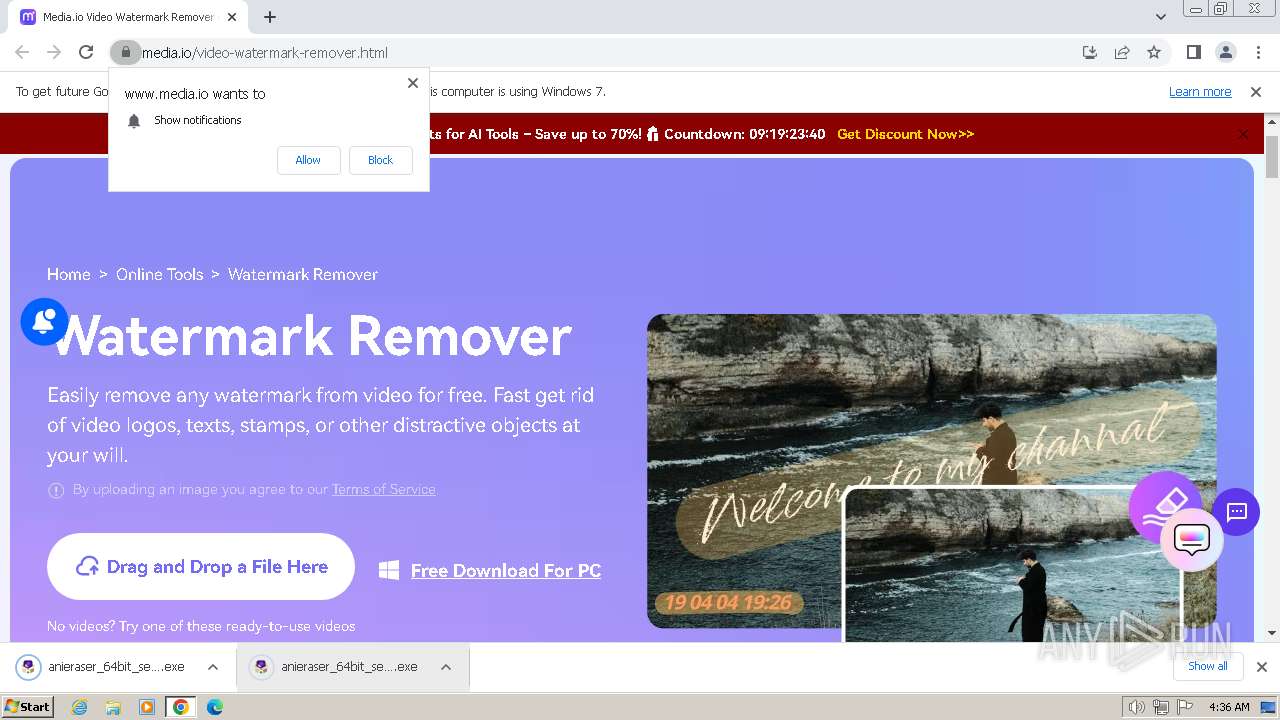This screenshot has height=720, width=1280.
Task: Click the blue notification bell bubble
Action: coord(44,321)
